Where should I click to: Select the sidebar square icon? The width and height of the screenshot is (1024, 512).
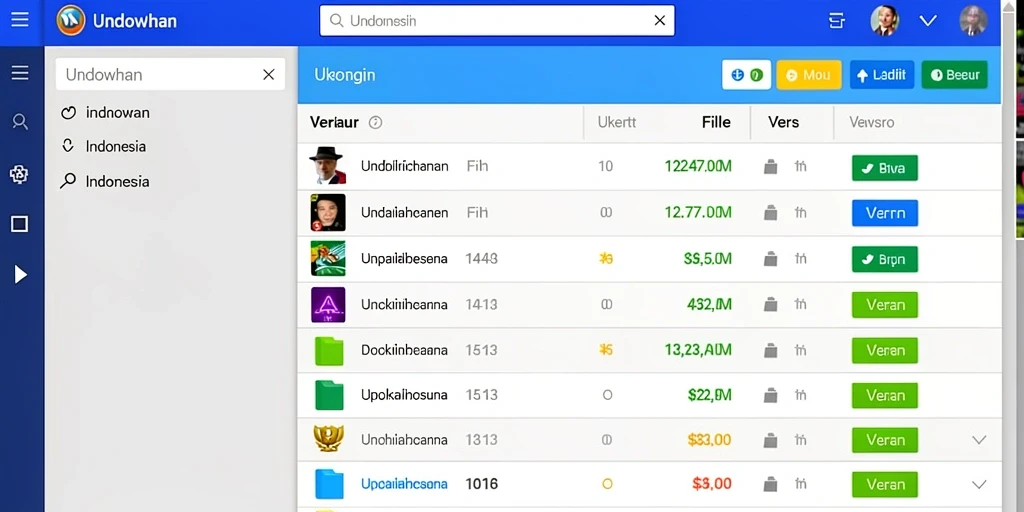pos(20,224)
